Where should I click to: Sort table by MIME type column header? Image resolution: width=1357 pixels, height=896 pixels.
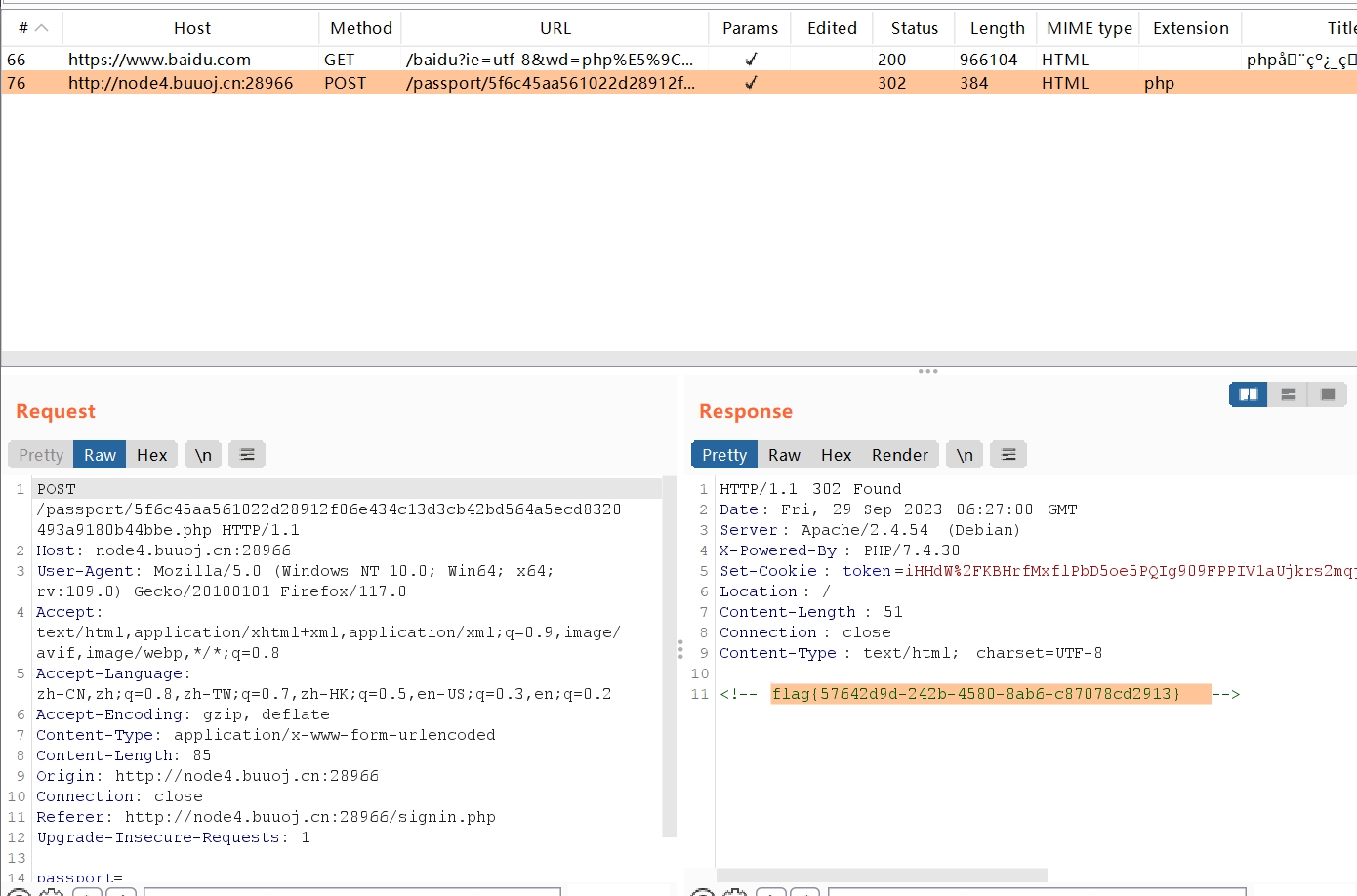click(x=1090, y=28)
